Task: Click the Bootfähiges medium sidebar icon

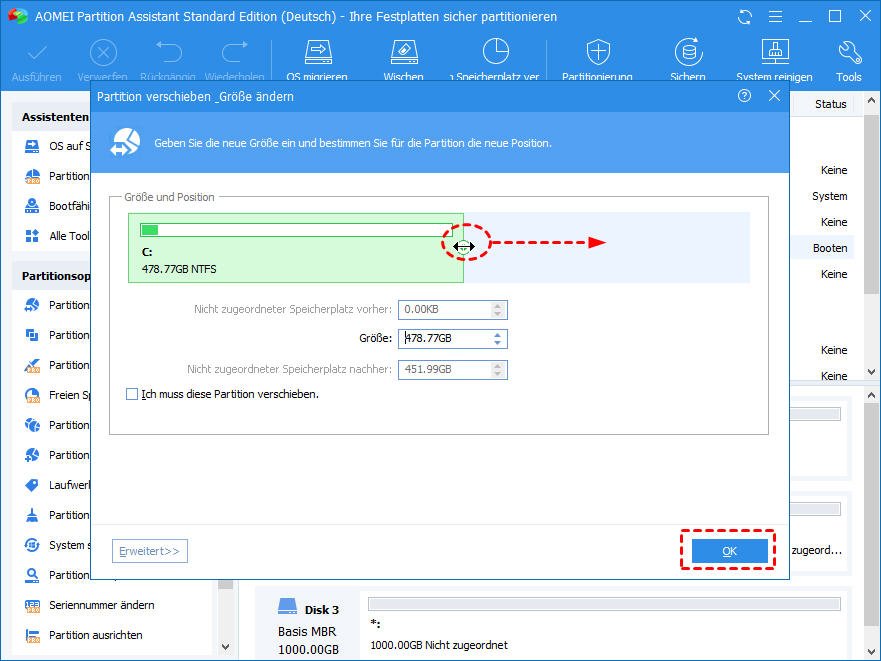Action: [x=33, y=206]
